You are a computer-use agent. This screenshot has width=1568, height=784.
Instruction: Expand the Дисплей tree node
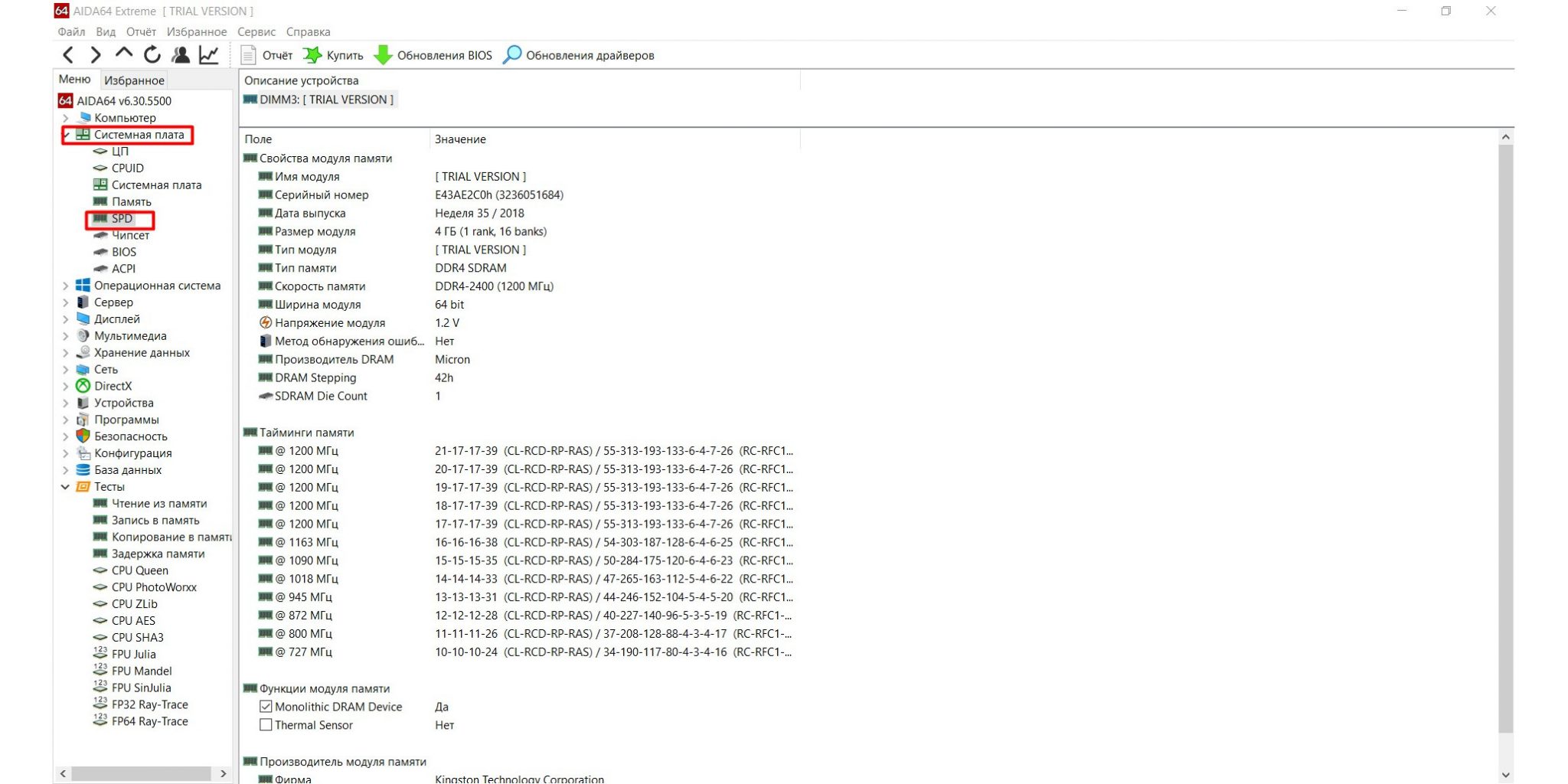click(66, 319)
